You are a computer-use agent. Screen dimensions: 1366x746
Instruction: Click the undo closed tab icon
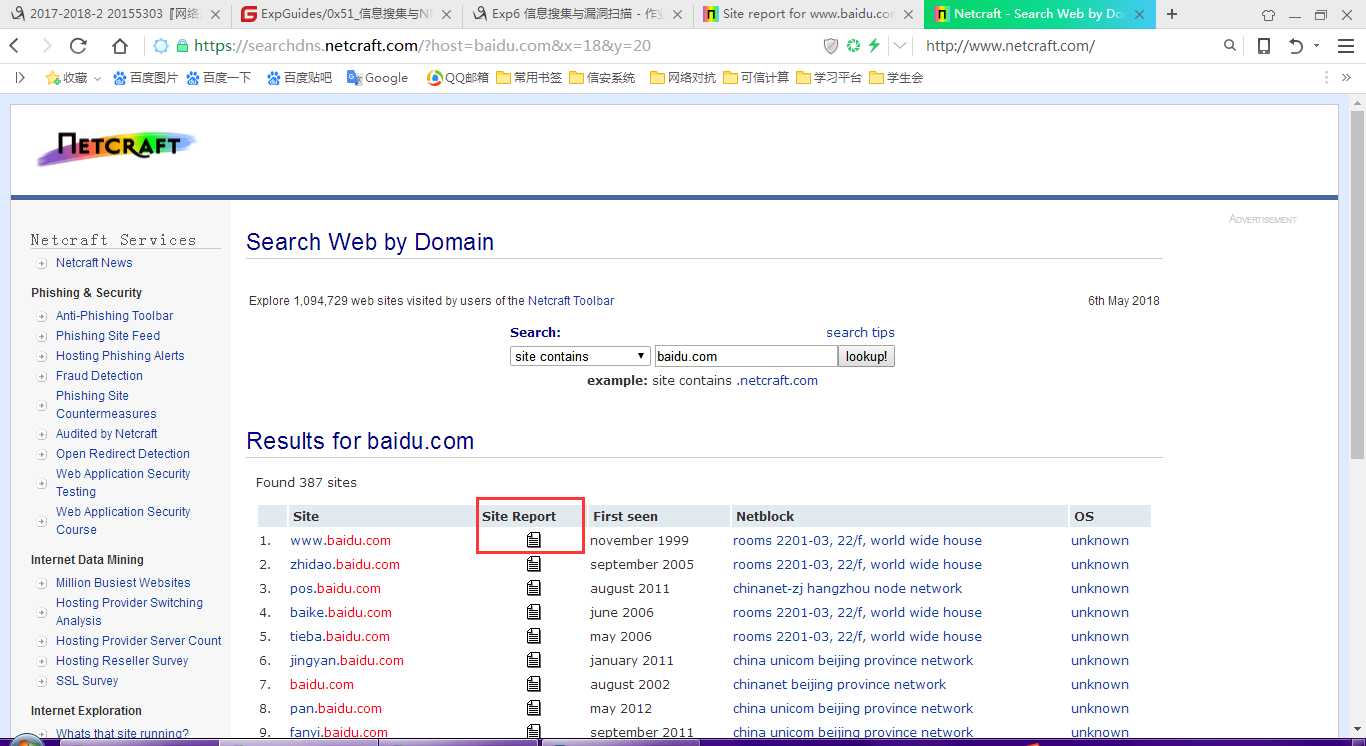[x=1296, y=46]
